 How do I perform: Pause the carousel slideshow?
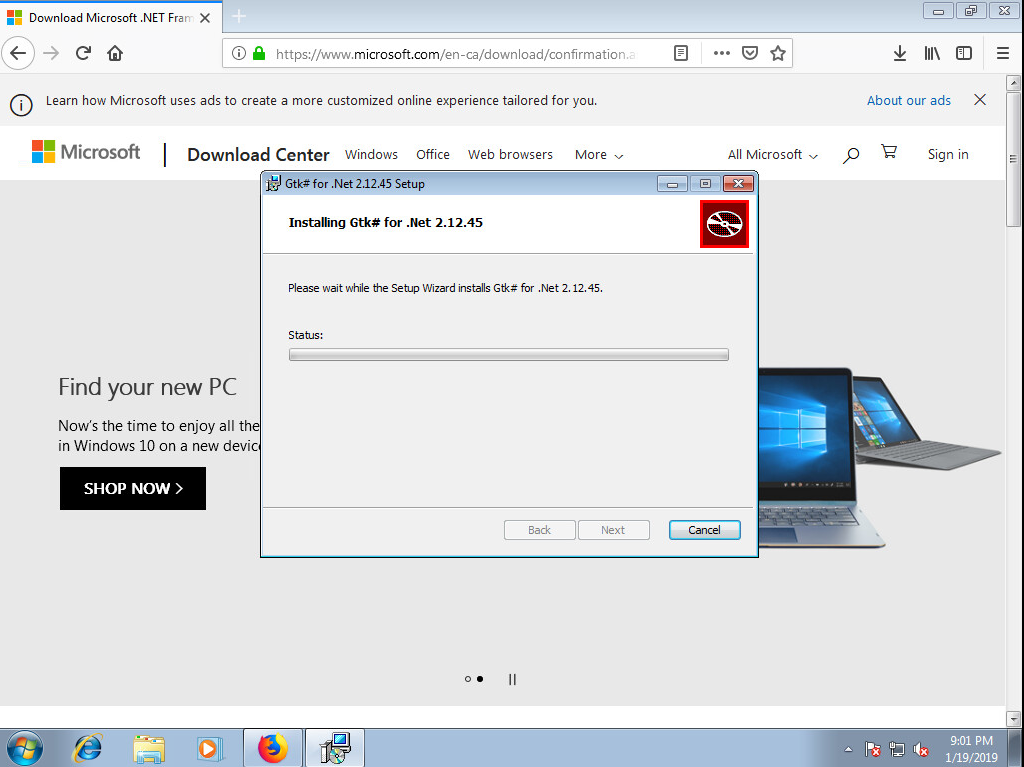coord(512,679)
